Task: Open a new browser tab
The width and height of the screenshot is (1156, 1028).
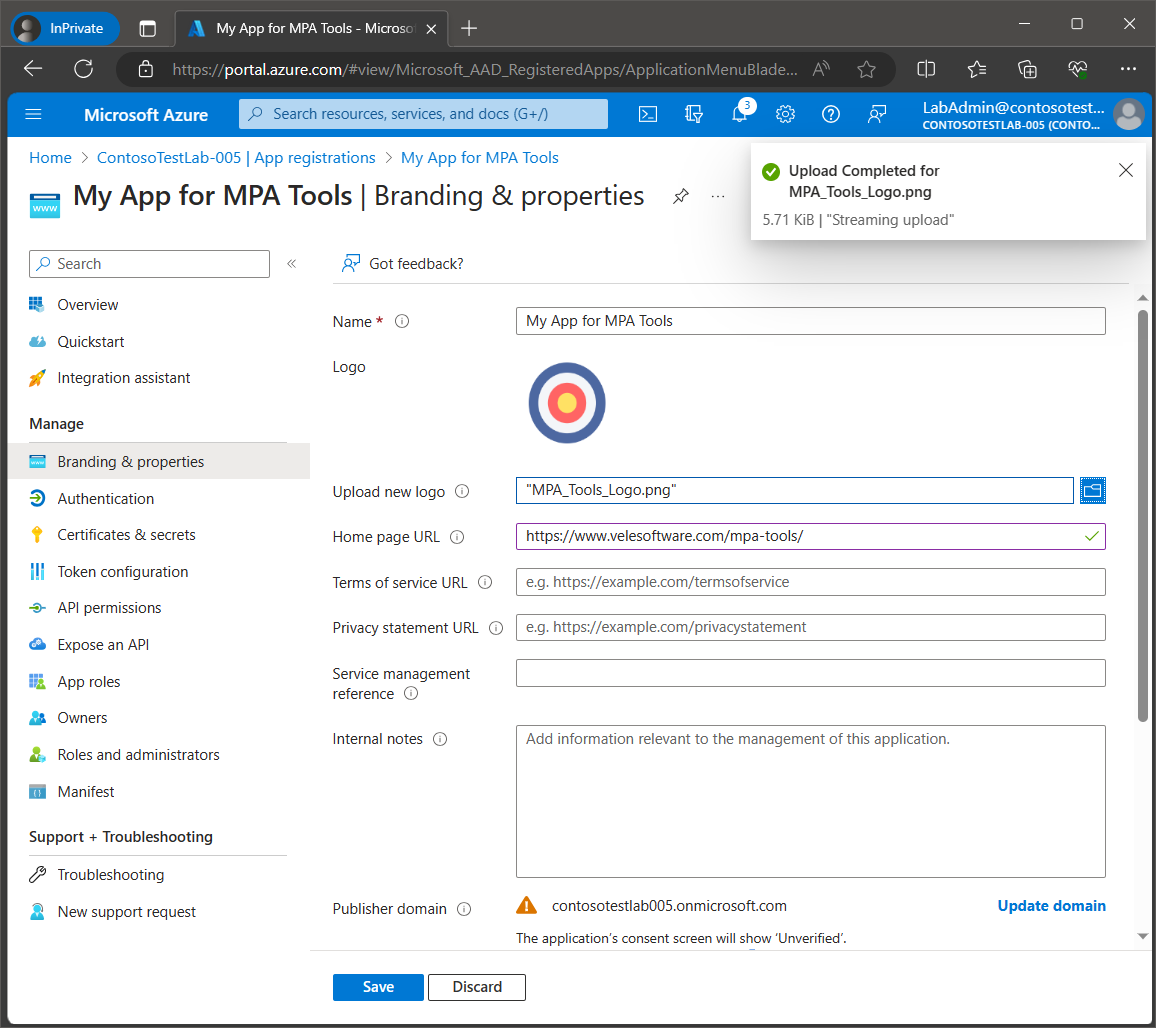Action: pos(469,28)
